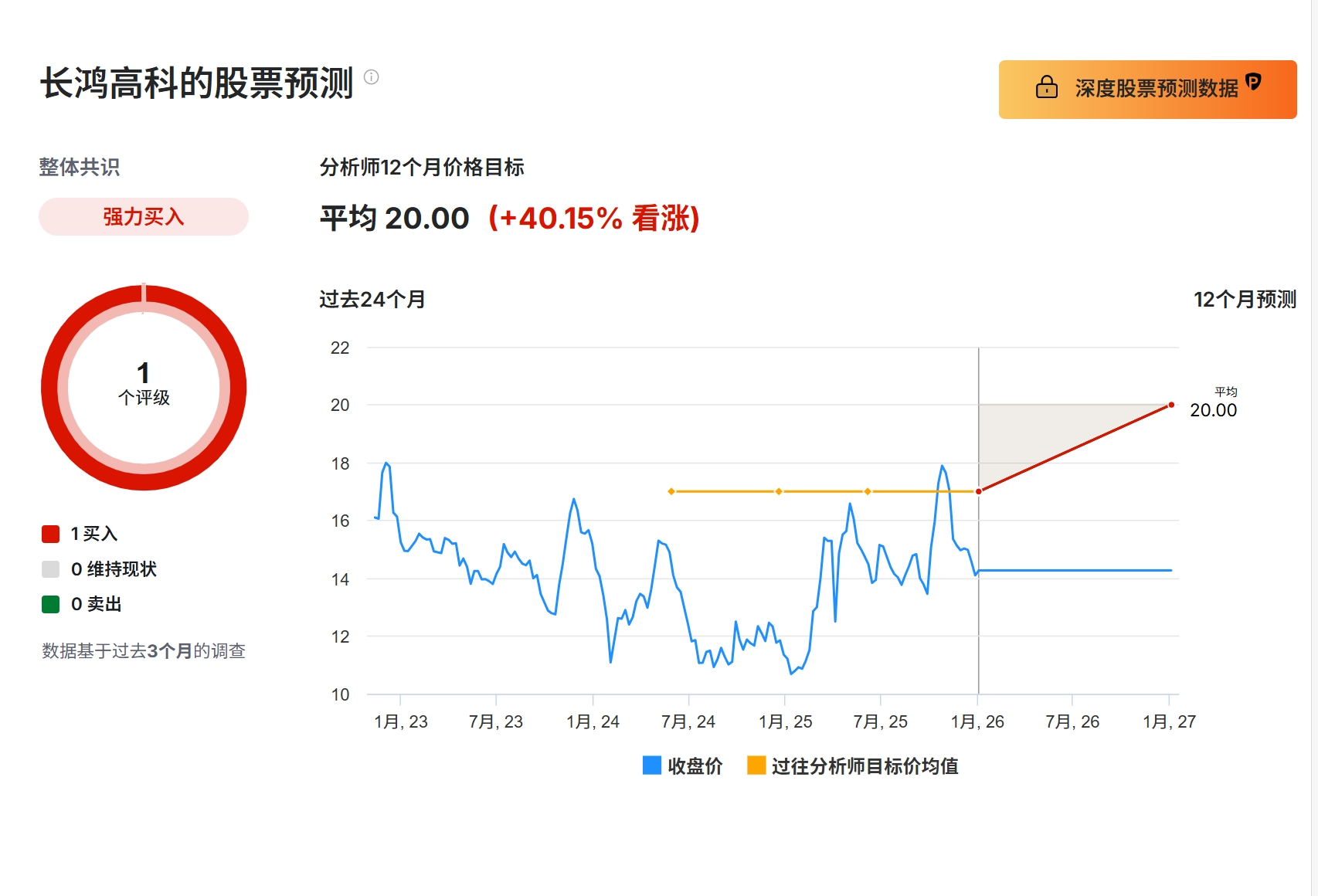Click the '分析师12个月价格目标' heading

pyautogui.click(x=422, y=167)
